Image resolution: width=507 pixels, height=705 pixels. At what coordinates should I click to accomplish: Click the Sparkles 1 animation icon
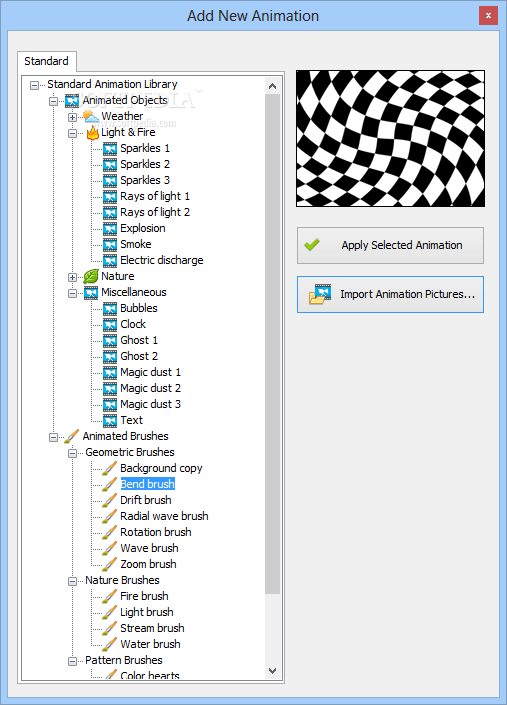[110, 148]
